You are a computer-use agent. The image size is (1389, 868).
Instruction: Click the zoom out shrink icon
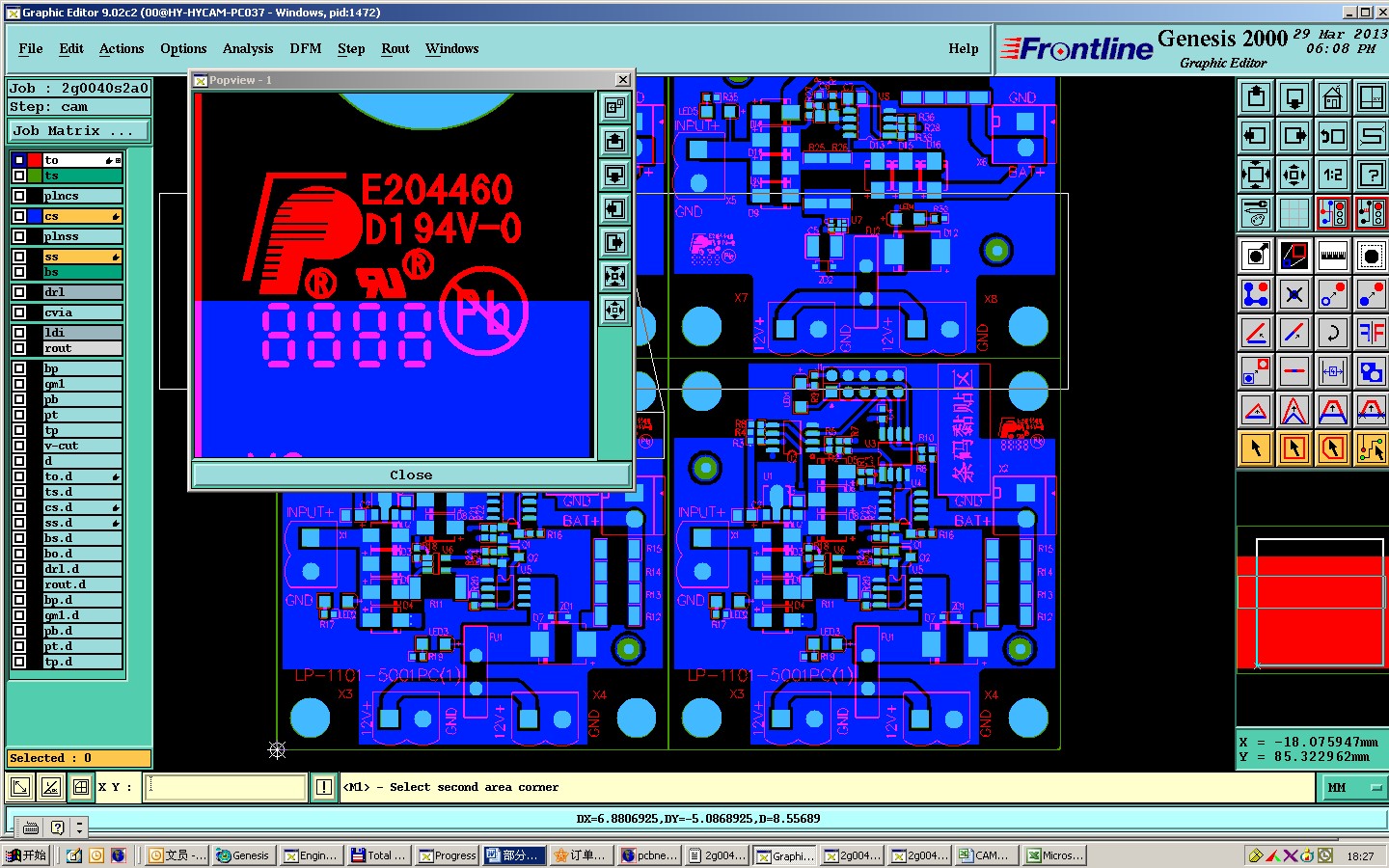click(x=1294, y=175)
